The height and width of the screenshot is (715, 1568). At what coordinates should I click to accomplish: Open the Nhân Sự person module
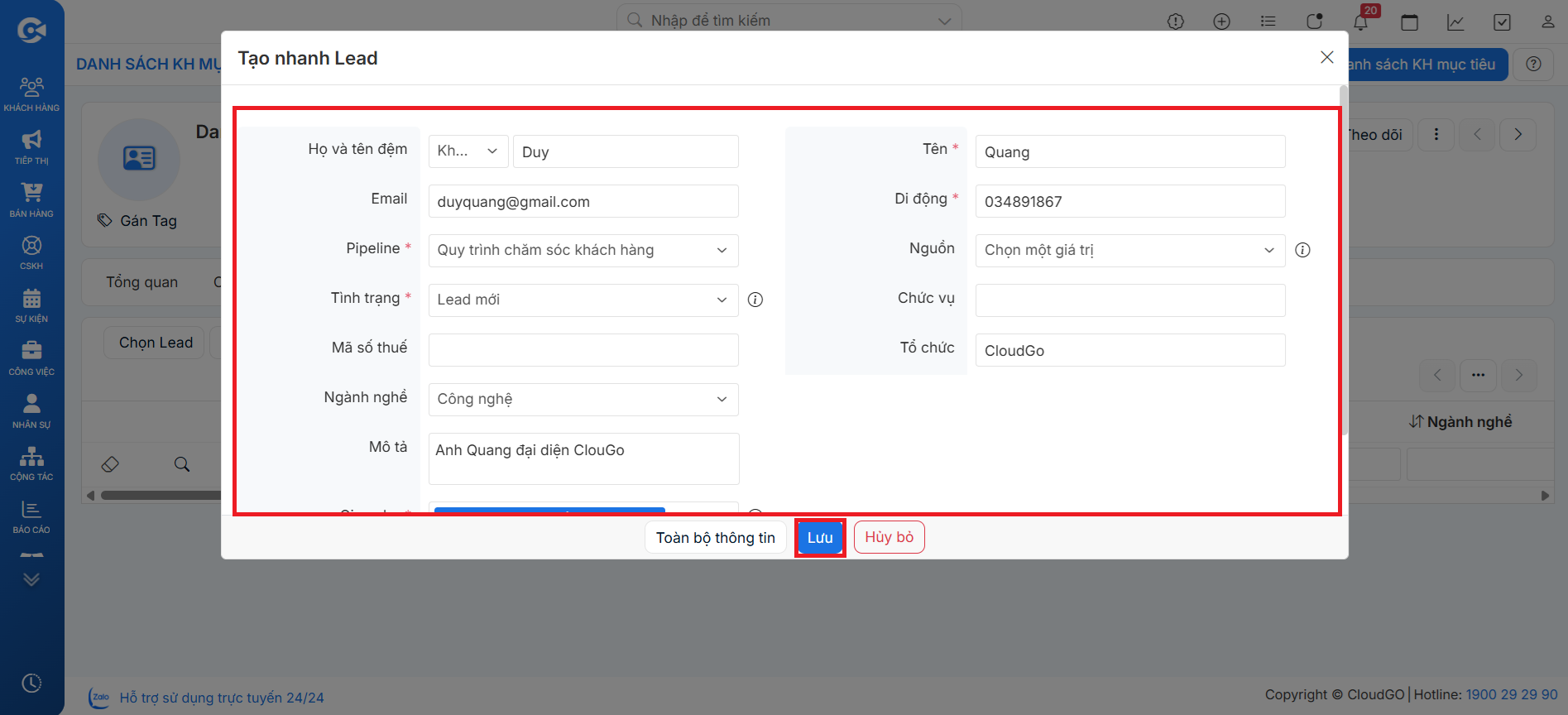[x=31, y=411]
